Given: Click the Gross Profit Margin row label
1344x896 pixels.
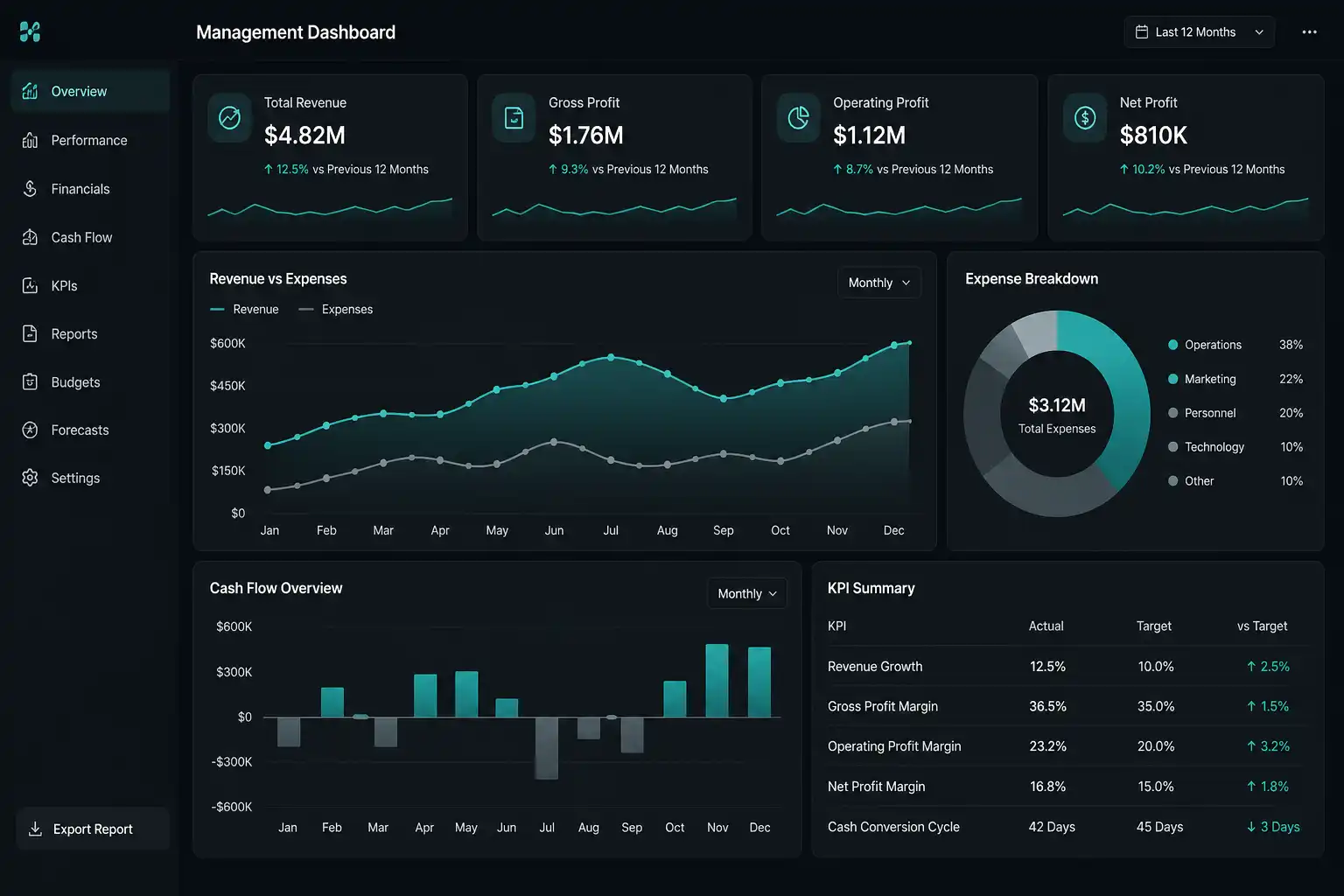Looking at the screenshot, I should pyautogui.click(x=883, y=706).
